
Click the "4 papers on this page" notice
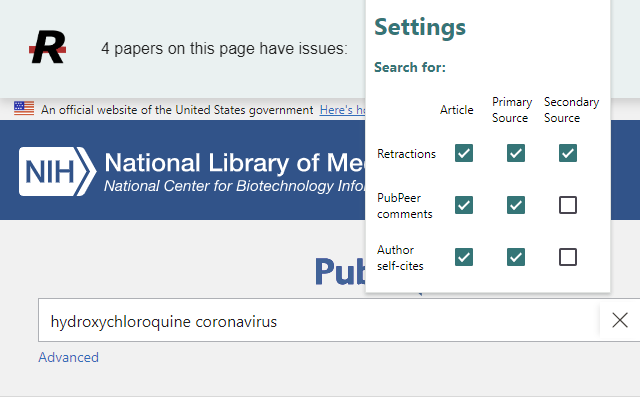click(x=224, y=47)
